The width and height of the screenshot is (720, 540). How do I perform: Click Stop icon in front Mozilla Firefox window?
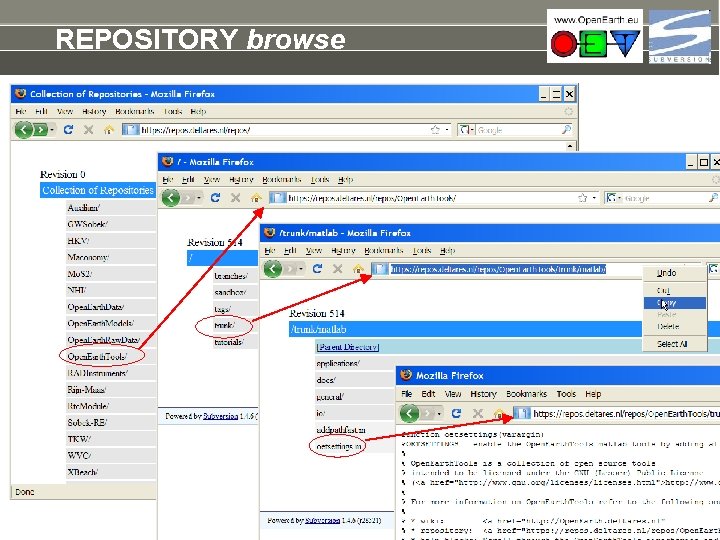[478, 413]
